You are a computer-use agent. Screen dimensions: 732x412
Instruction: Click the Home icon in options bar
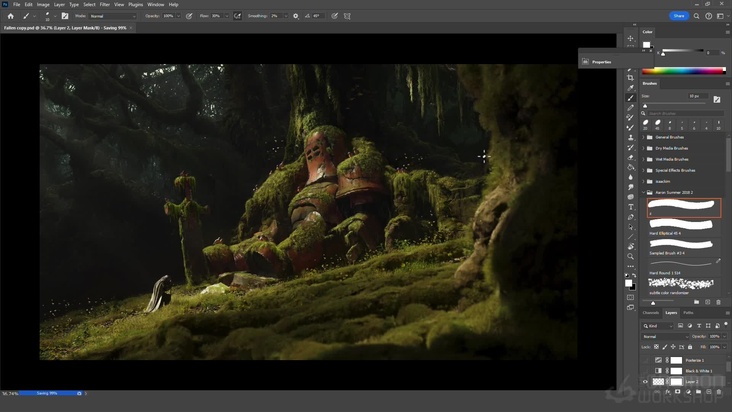(x=10, y=16)
